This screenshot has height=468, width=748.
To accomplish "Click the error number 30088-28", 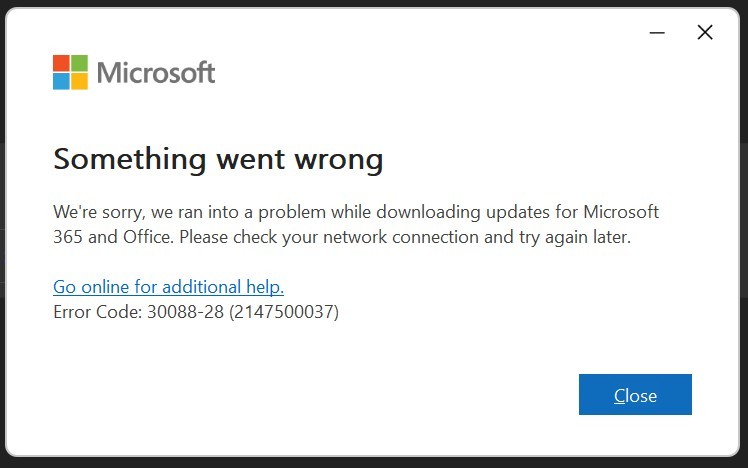I will coord(186,312).
